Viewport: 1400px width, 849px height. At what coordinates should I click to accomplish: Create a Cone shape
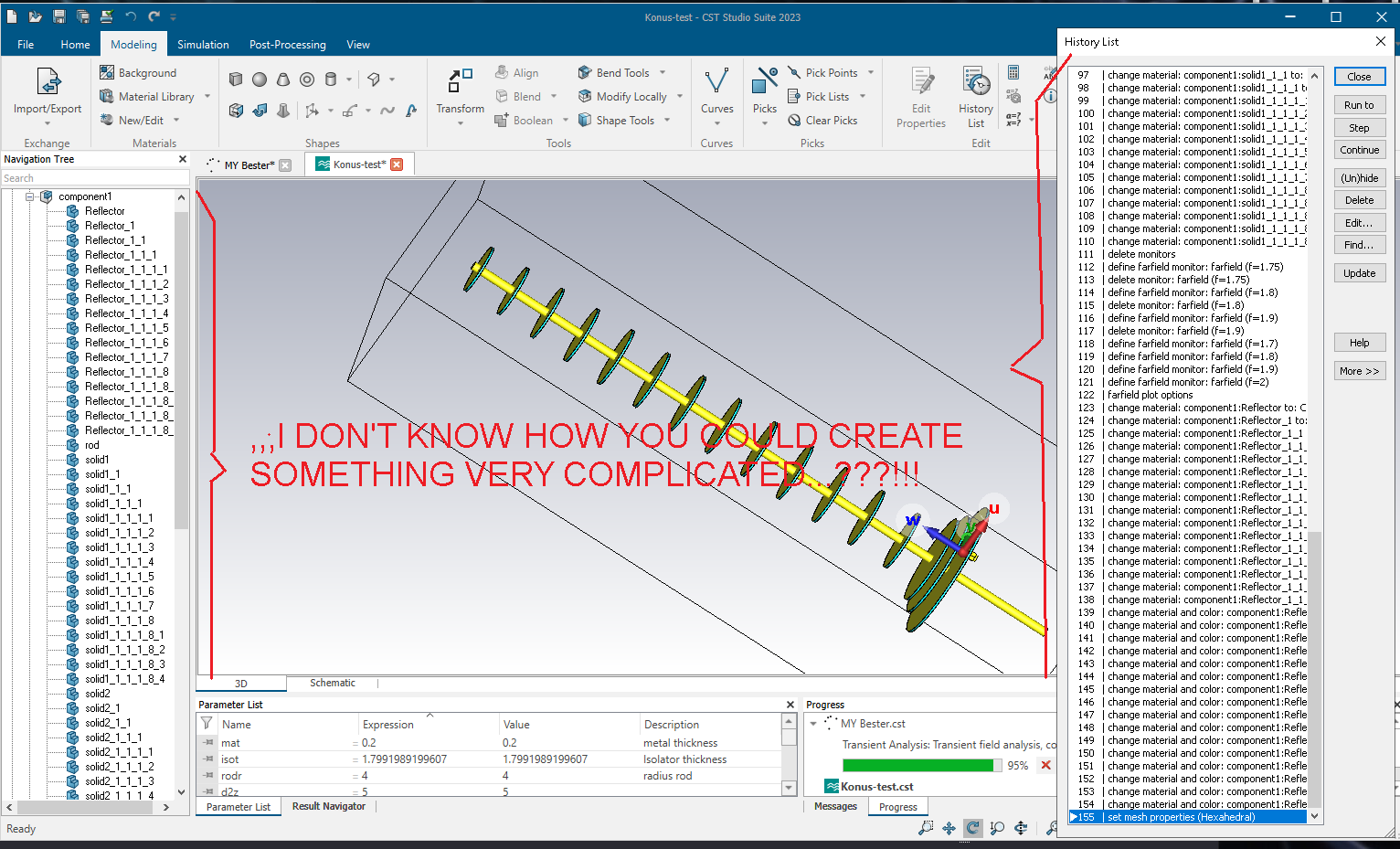click(283, 80)
